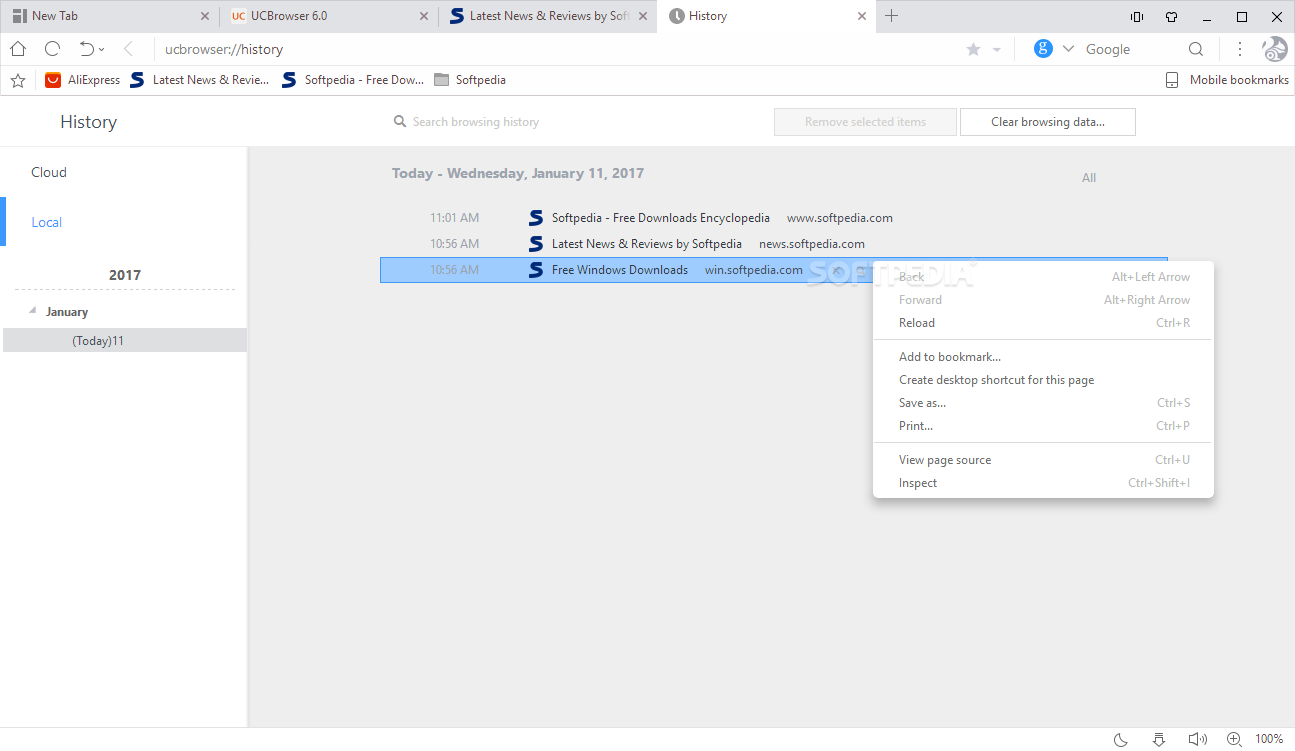Toggle sound with the speaker icon
This screenshot has height=751, width=1295.
click(x=1197, y=739)
